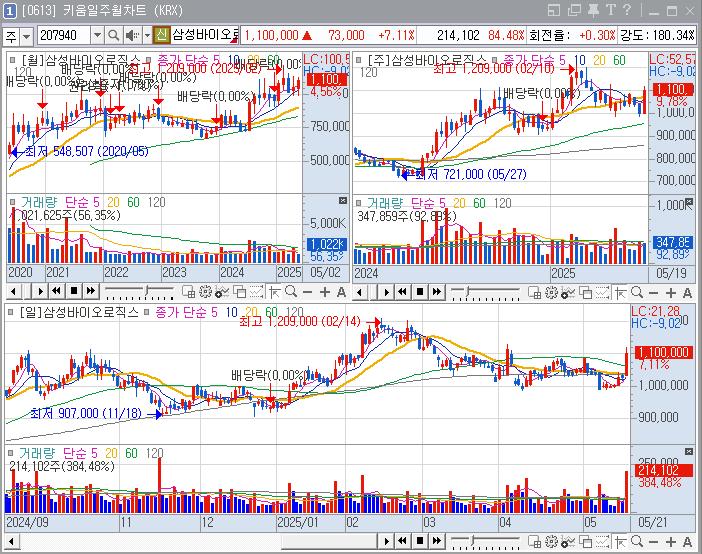702x554 pixels.
Task: Click the minus zoom-out icon in daily toolbar
Action: [x=654, y=542]
